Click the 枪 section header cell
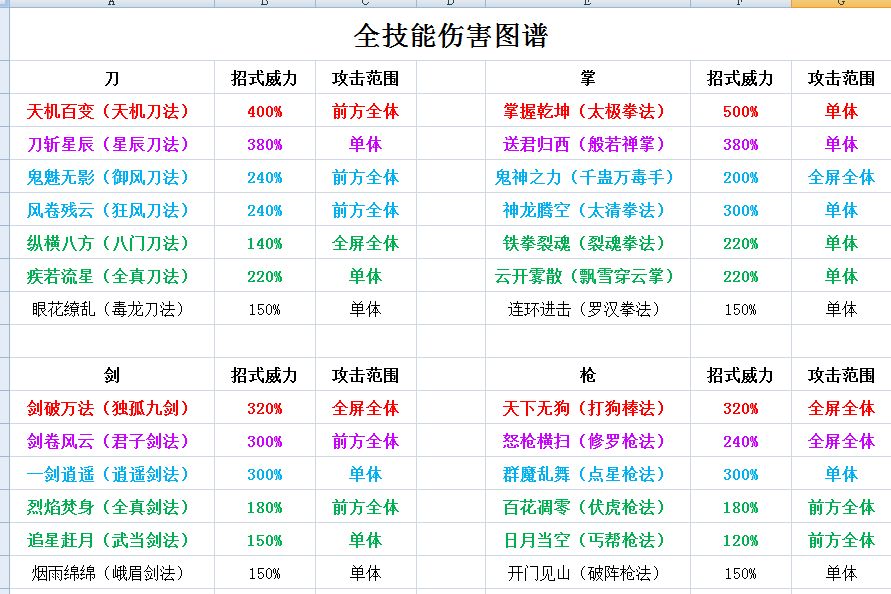The height and width of the screenshot is (594, 891). 588,375
